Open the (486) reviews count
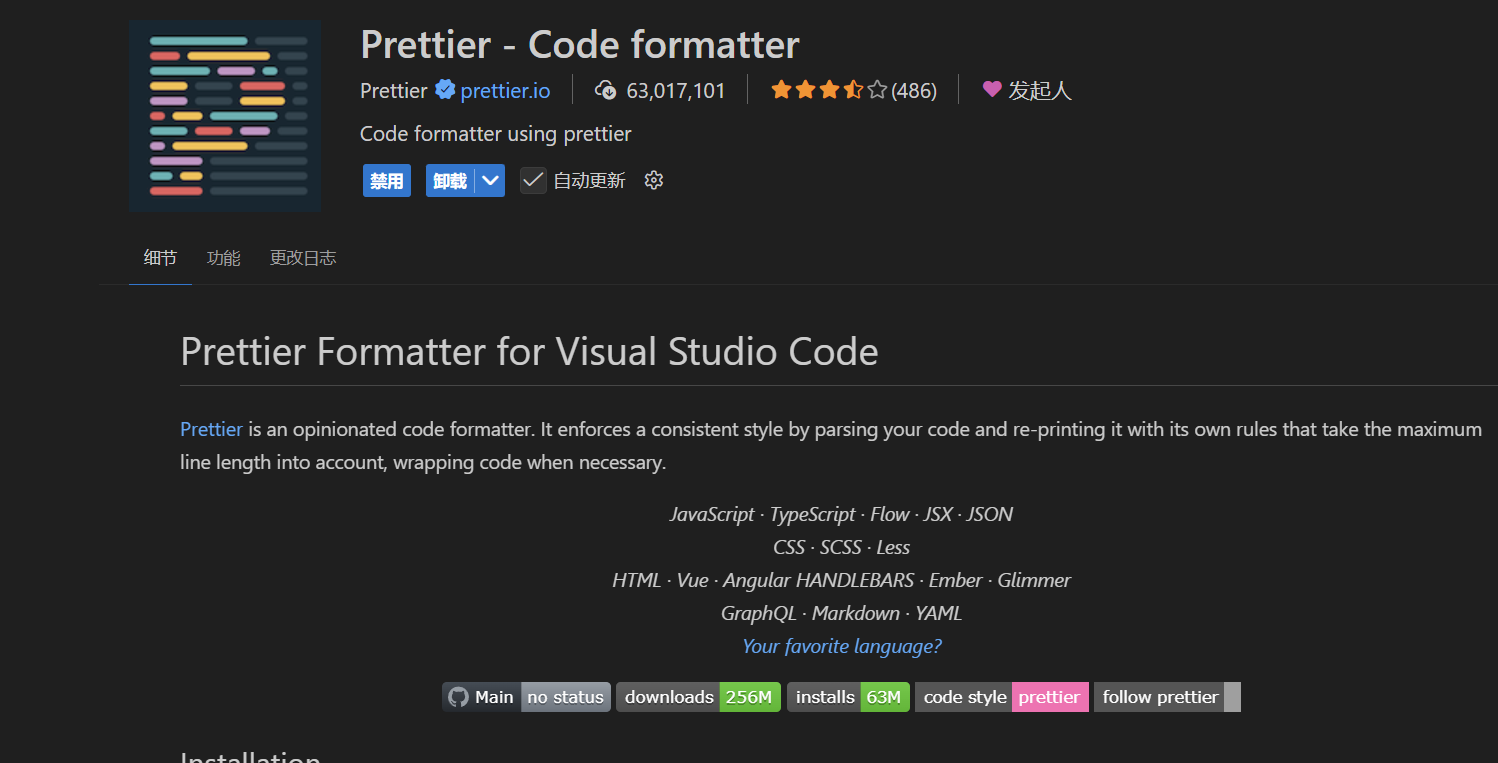Screen dimensions: 1498x763 click(914, 91)
